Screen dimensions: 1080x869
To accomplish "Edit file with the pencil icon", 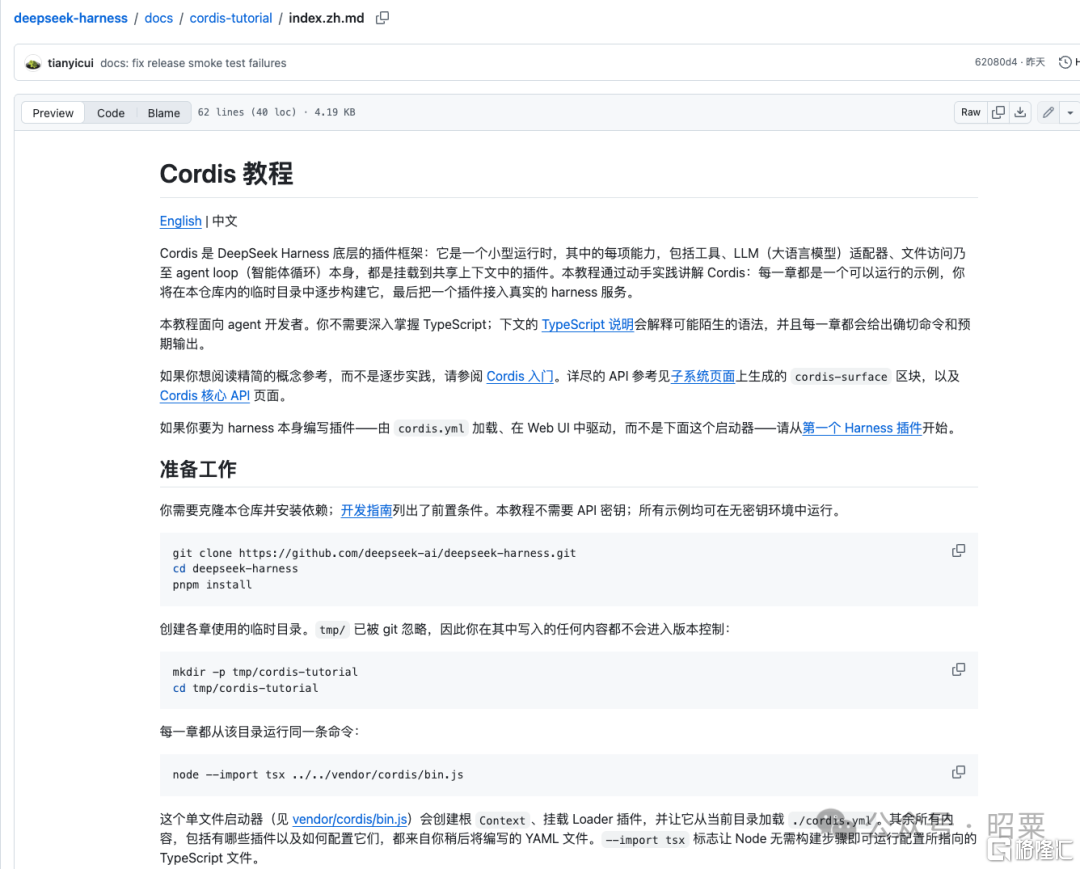I will [x=1048, y=112].
